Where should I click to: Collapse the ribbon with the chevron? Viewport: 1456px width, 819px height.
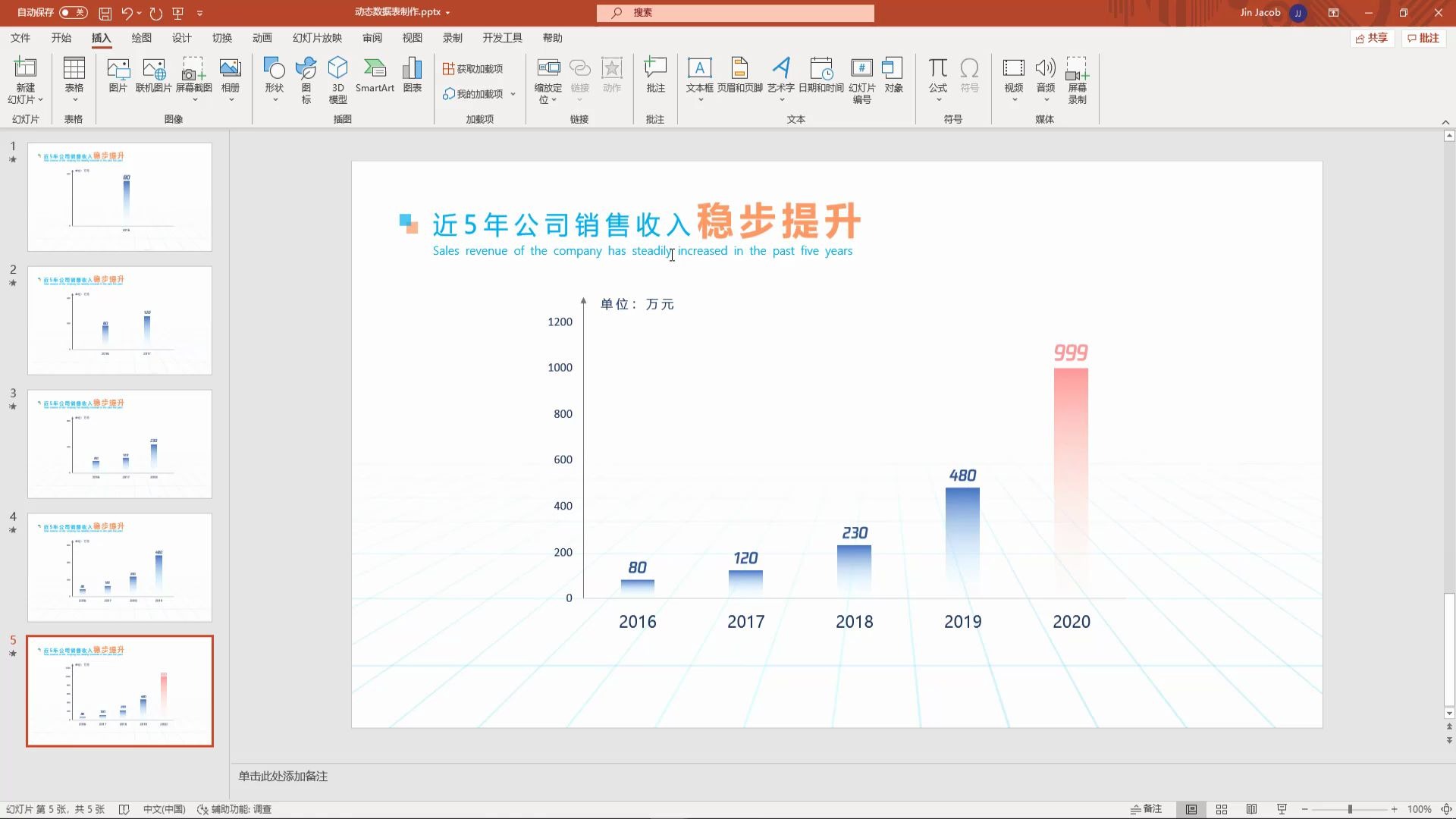1445,122
